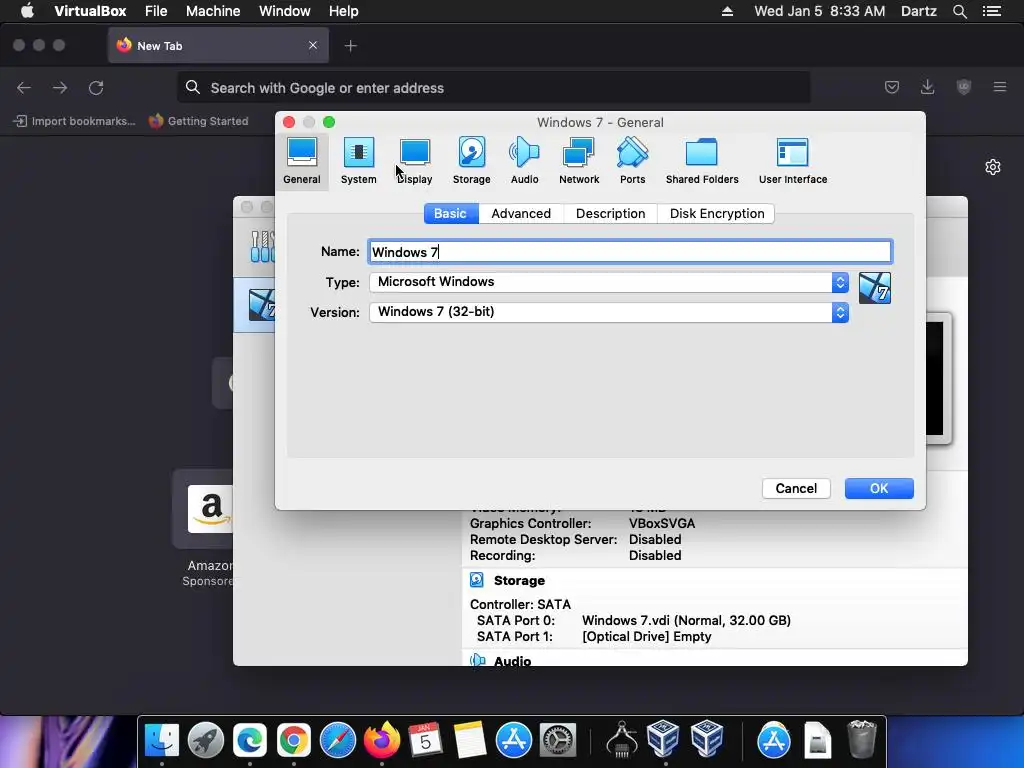The height and width of the screenshot is (768, 1024).
Task: Open Microsoft Edge from the Dock
Action: [x=249, y=740]
